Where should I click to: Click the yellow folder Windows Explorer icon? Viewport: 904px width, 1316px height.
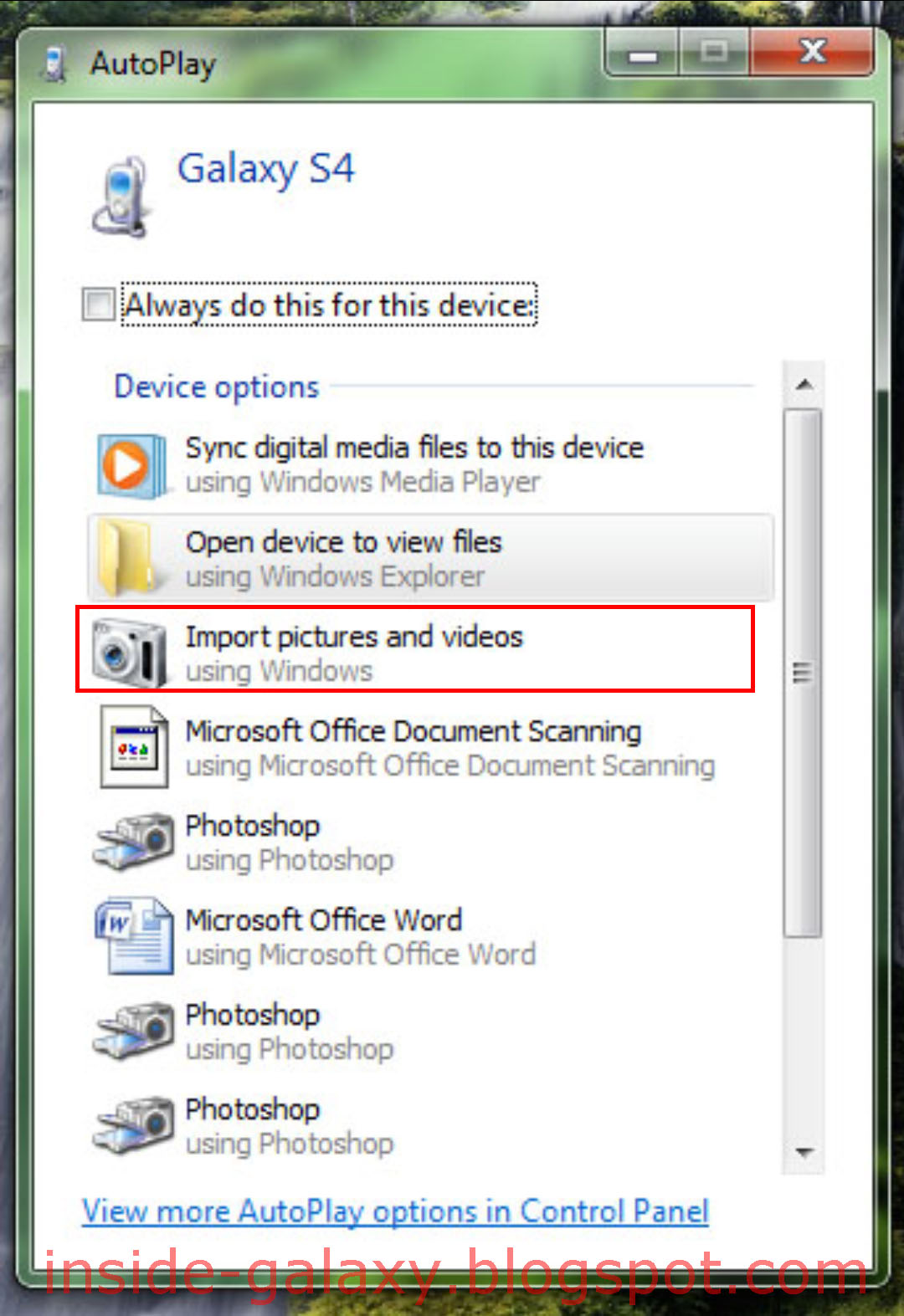(x=131, y=556)
